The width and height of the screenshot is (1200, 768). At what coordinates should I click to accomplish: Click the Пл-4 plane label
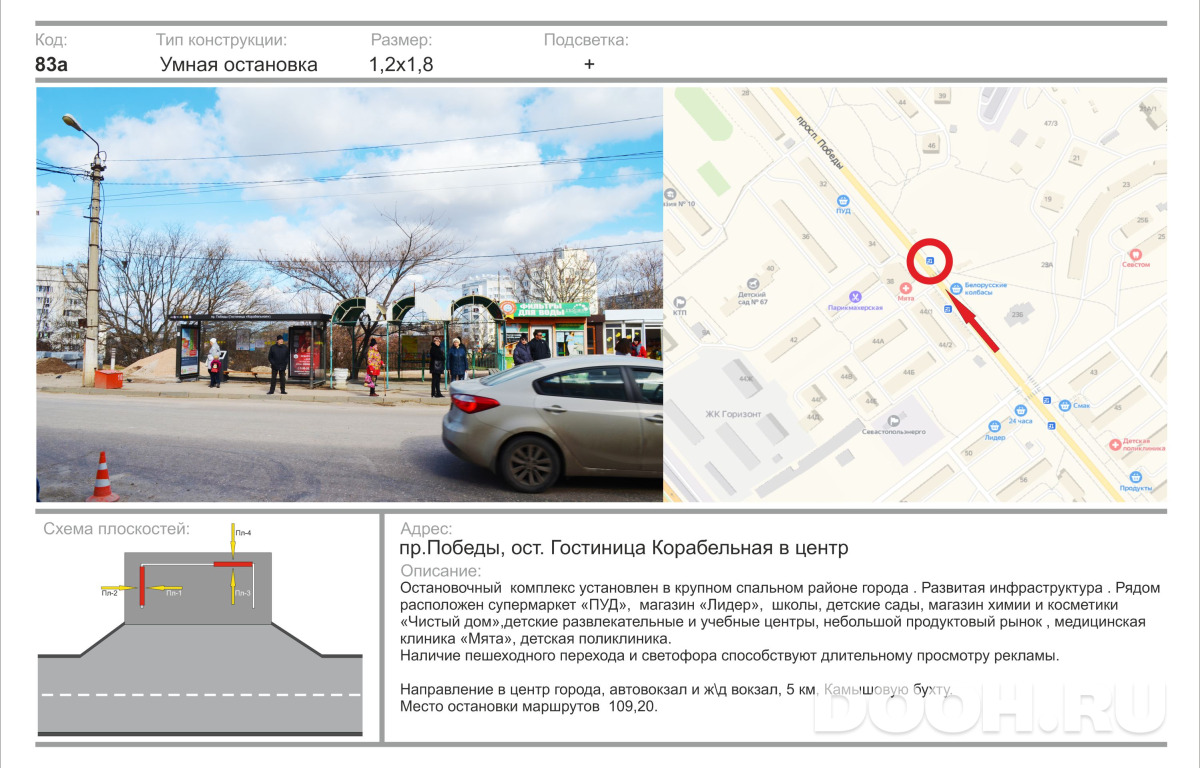point(244,533)
